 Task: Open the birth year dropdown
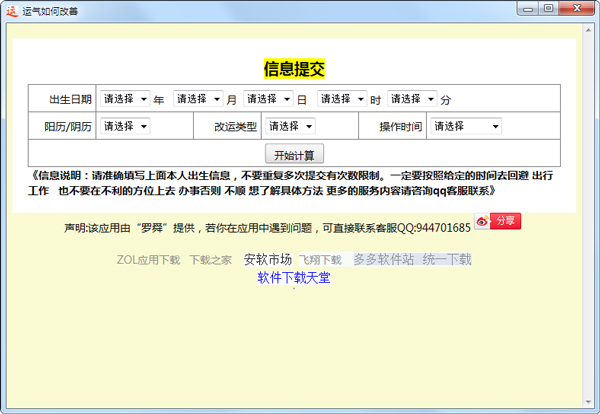tap(124, 99)
